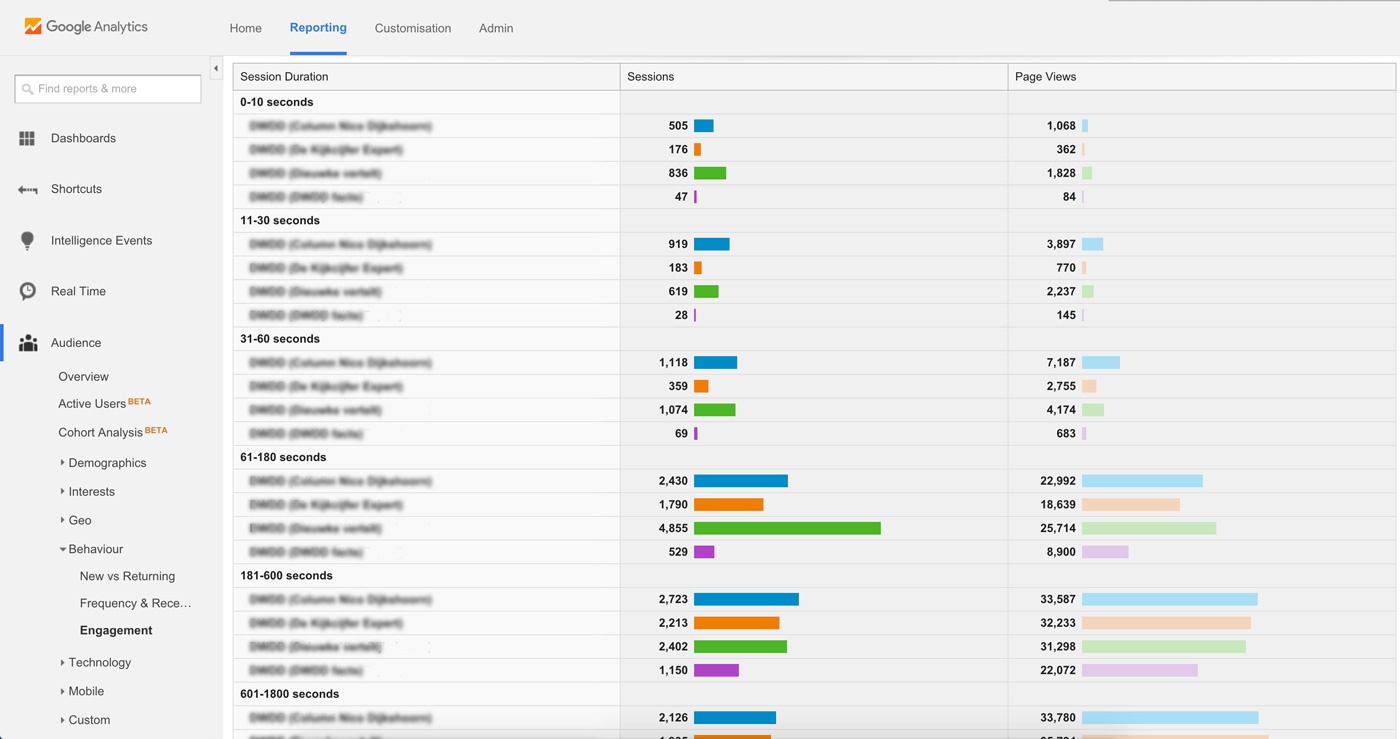Viewport: 1400px width, 739px height.
Task: Go to the Home tab
Action: pos(245,28)
